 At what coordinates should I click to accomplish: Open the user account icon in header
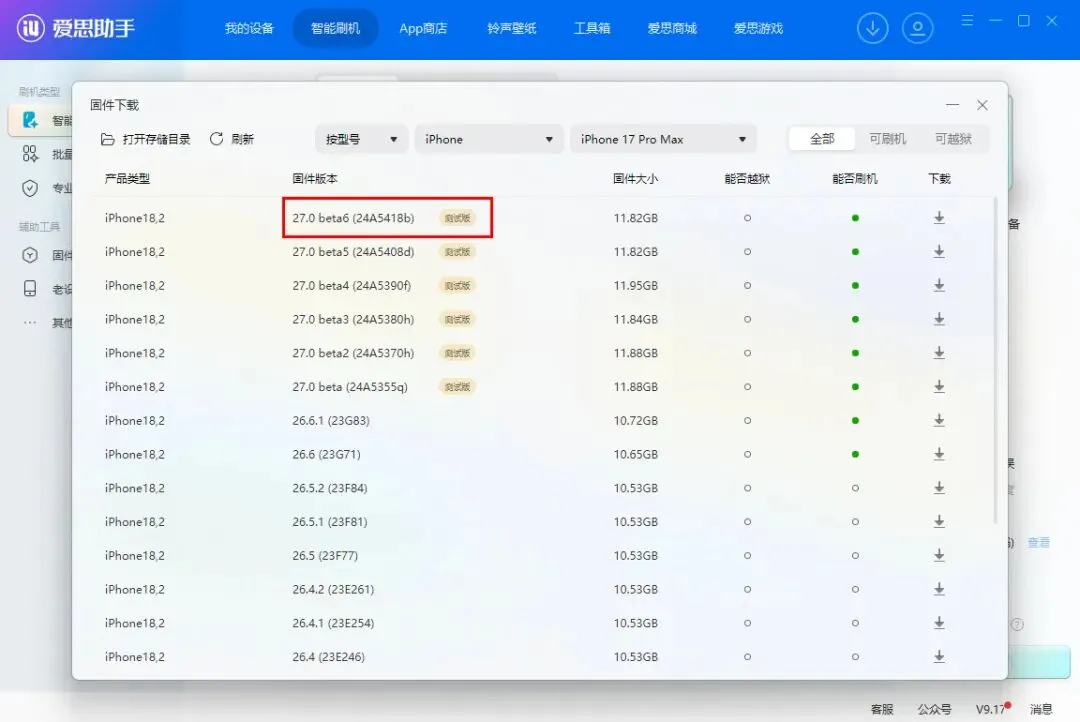pos(917,28)
